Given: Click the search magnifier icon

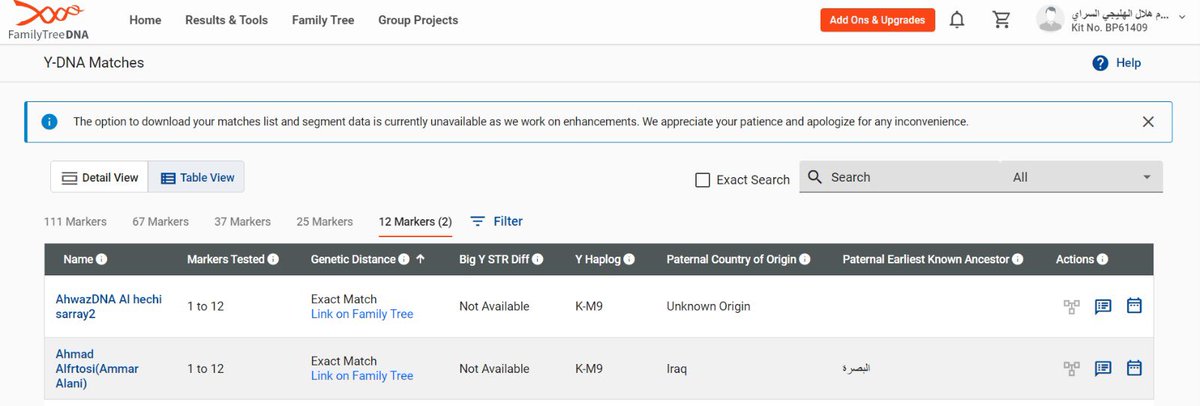Looking at the screenshot, I should 815,177.
